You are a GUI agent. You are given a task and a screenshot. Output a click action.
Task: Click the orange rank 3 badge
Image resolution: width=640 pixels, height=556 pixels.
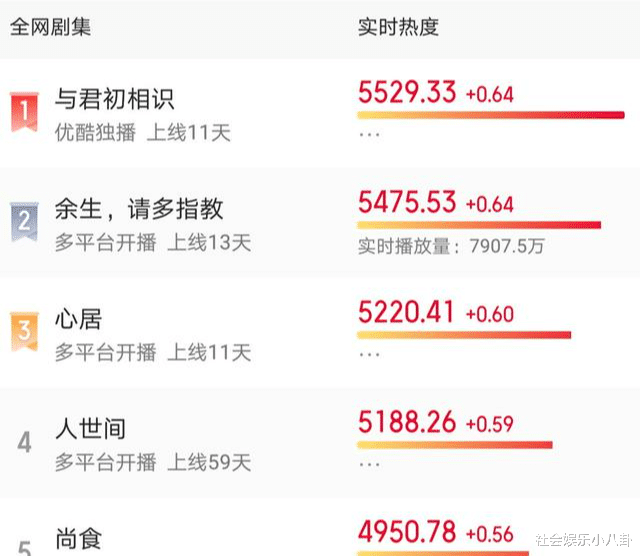[24, 331]
